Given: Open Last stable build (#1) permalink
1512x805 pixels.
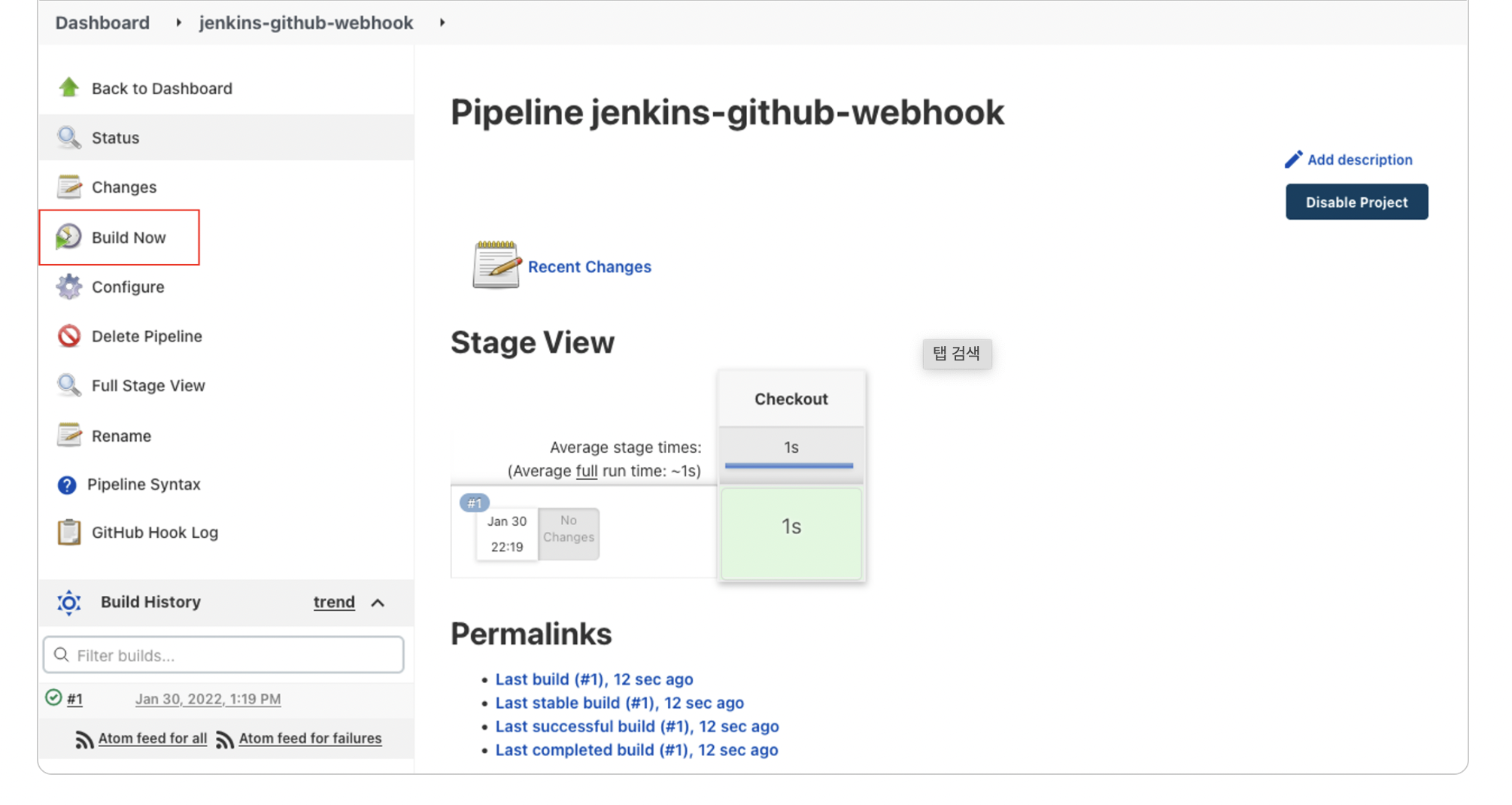Looking at the screenshot, I should 619,703.
